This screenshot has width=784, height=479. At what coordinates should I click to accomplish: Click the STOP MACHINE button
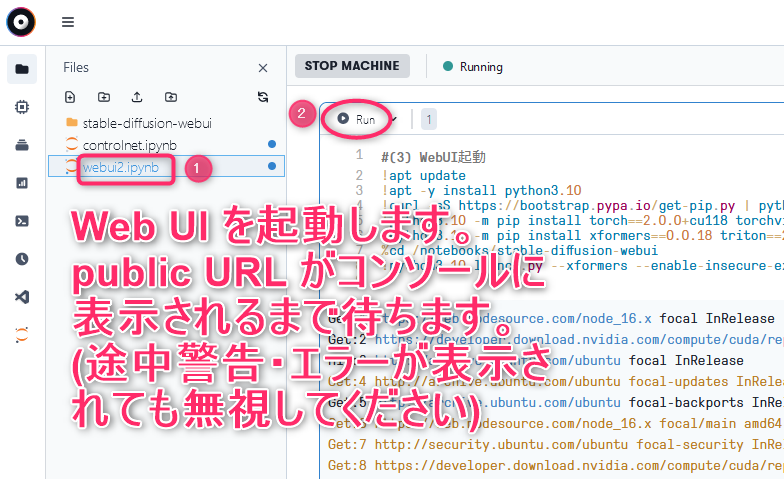pyautogui.click(x=352, y=66)
